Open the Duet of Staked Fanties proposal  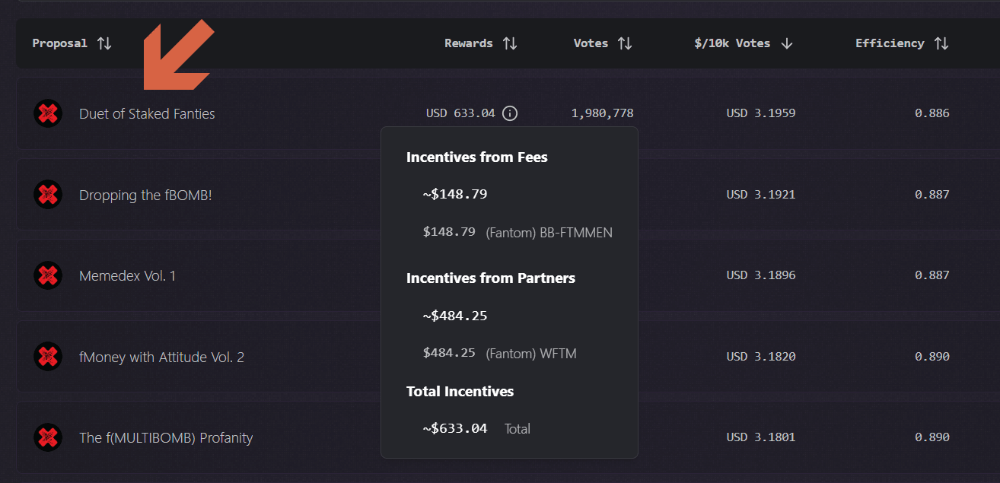point(147,114)
